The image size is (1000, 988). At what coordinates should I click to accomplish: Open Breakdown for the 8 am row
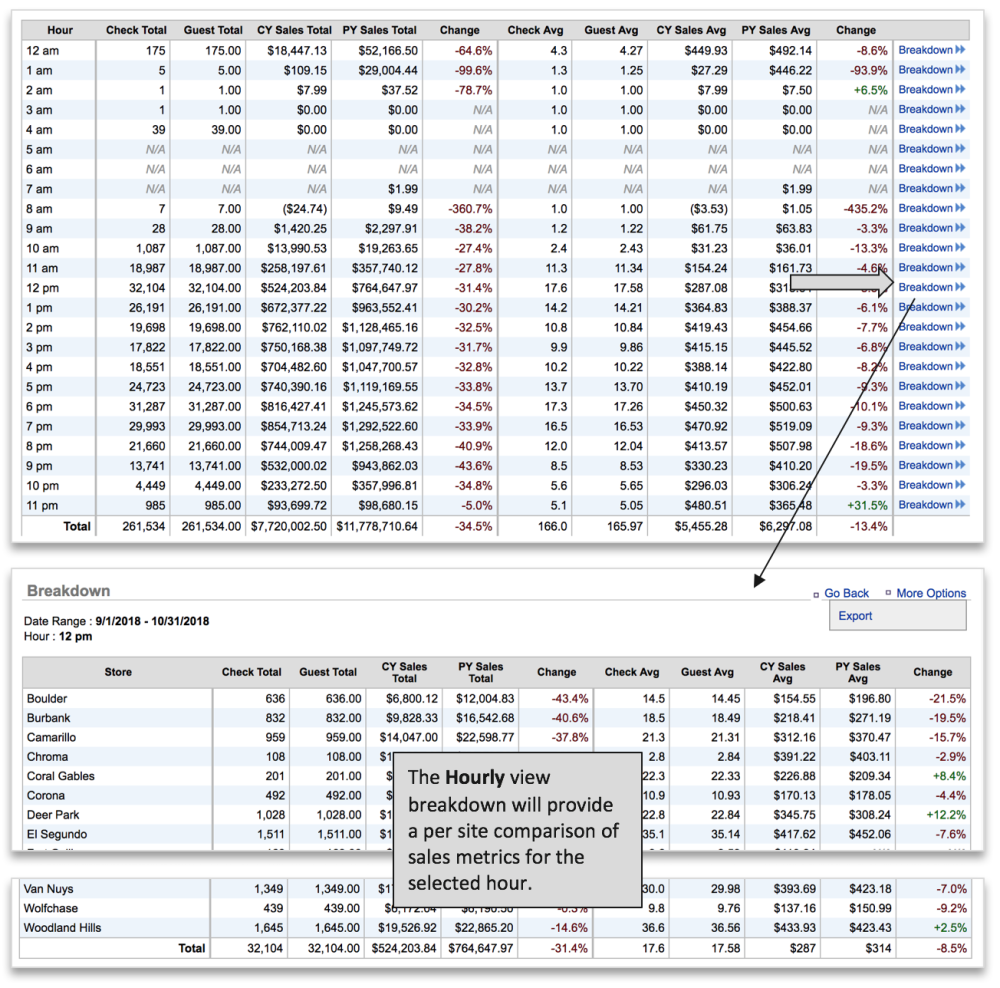tap(931, 208)
